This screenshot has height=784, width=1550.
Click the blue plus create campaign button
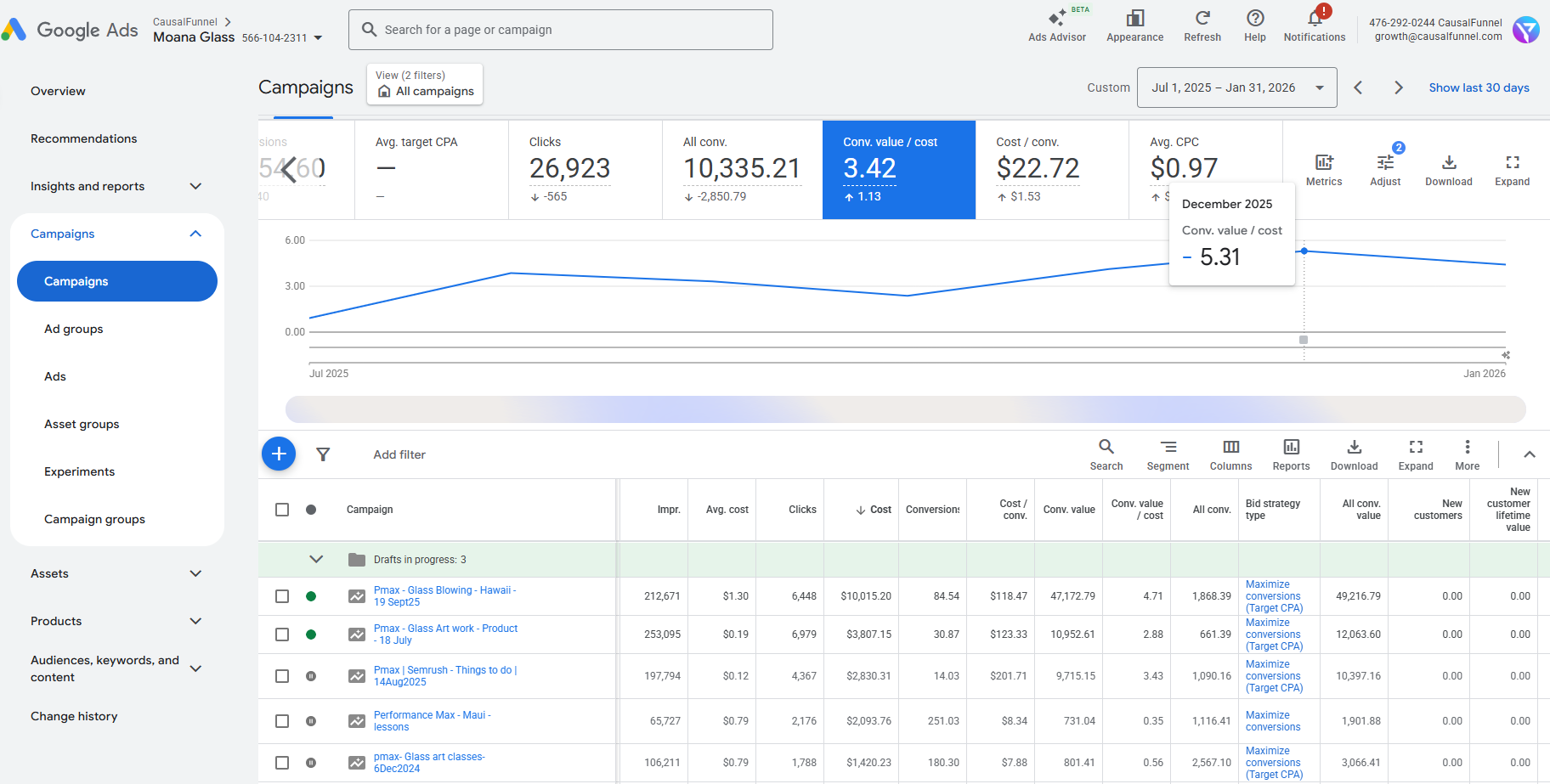279,454
